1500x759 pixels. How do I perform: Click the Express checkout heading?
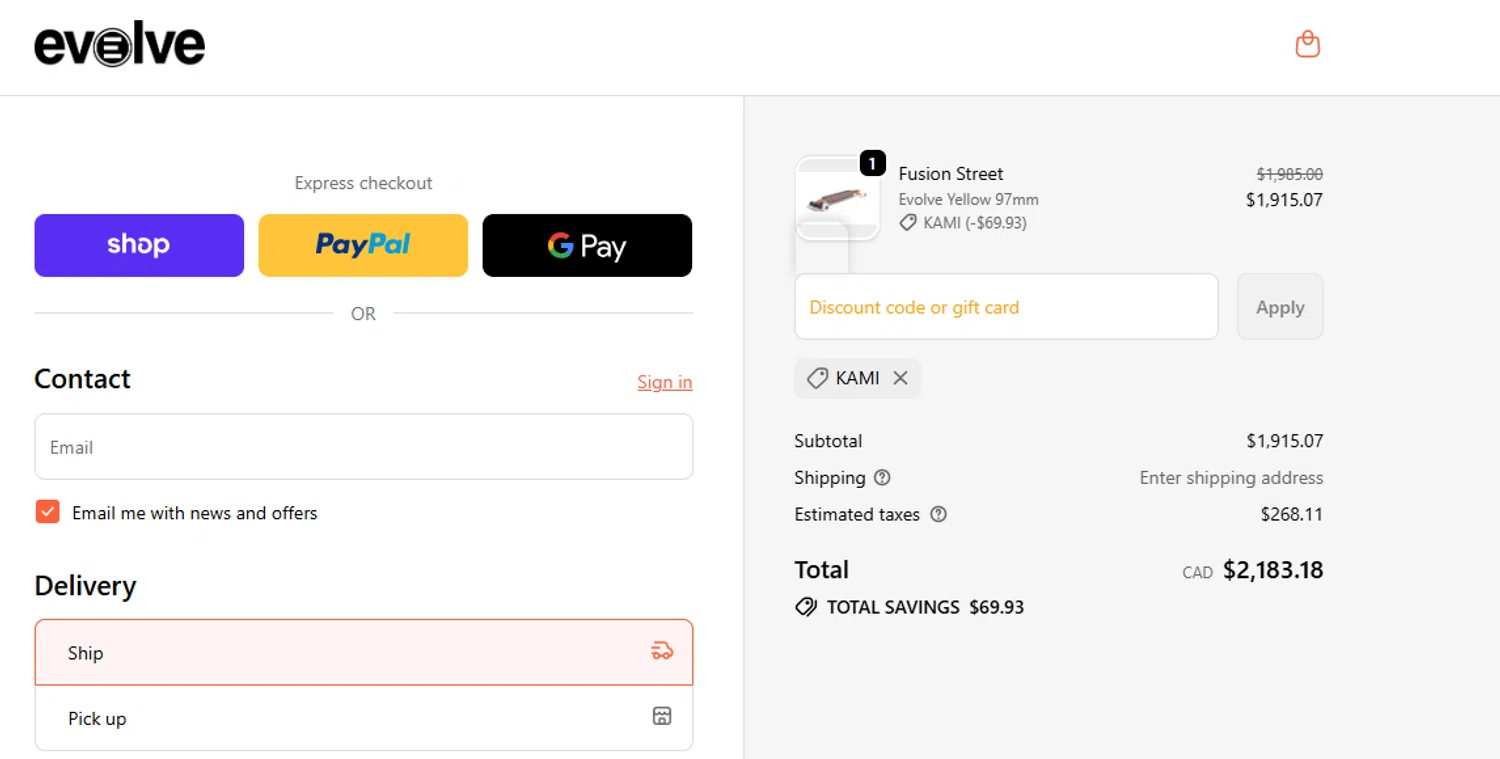click(x=363, y=183)
